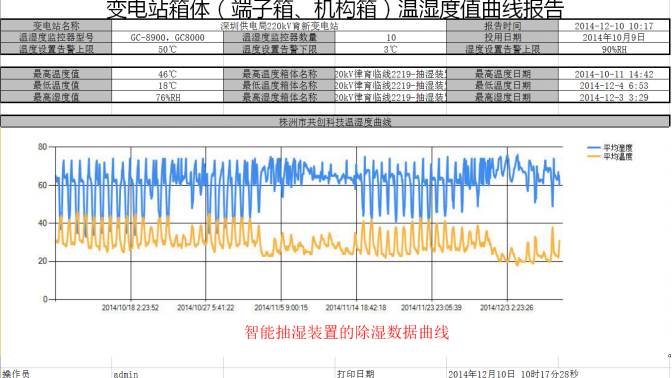Click the humidity alarm limit cell 90%RH
The image size is (672, 378).
(614, 49)
